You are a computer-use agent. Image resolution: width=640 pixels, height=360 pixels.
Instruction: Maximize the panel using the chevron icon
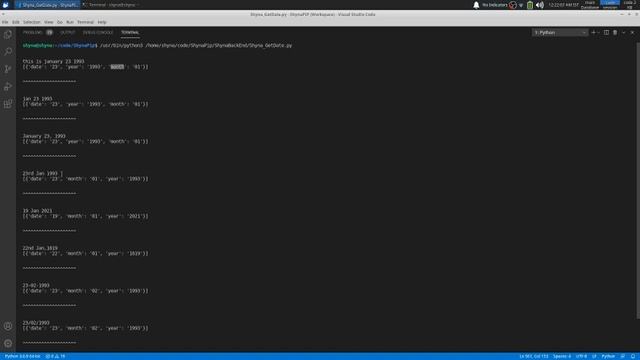tap(624, 32)
